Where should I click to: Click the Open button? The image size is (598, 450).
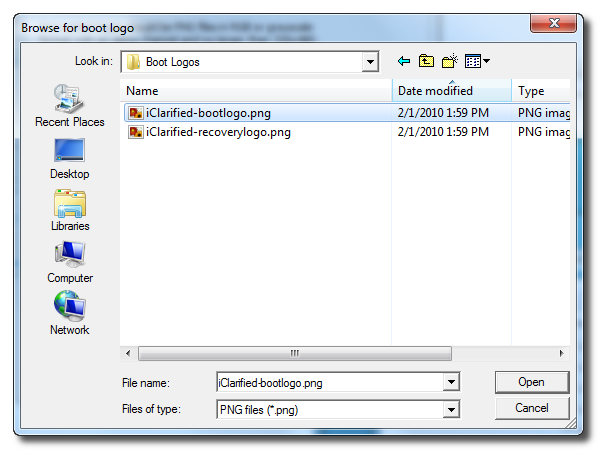point(532,382)
